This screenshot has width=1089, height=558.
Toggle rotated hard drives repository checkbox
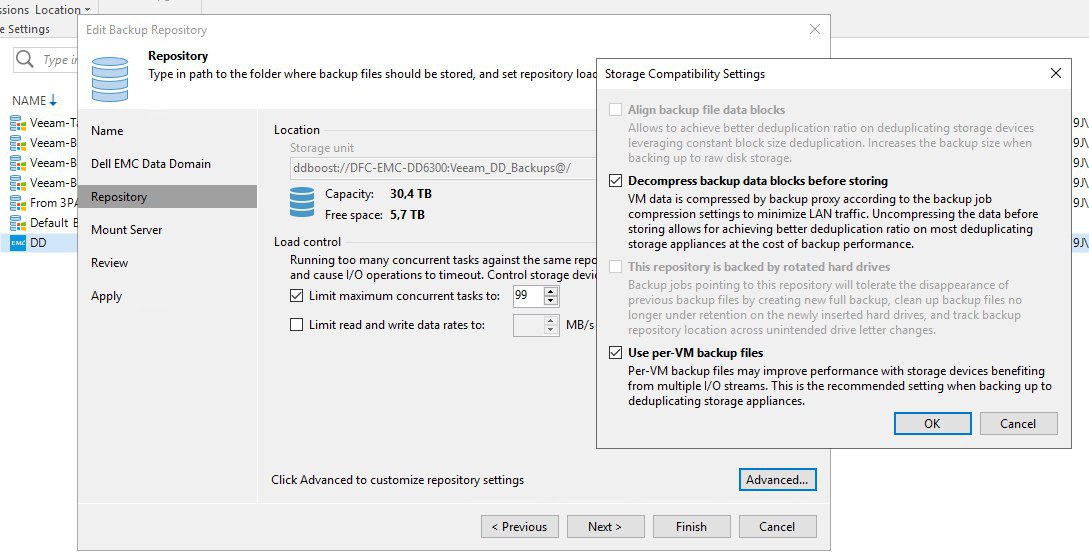pyautogui.click(x=615, y=267)
